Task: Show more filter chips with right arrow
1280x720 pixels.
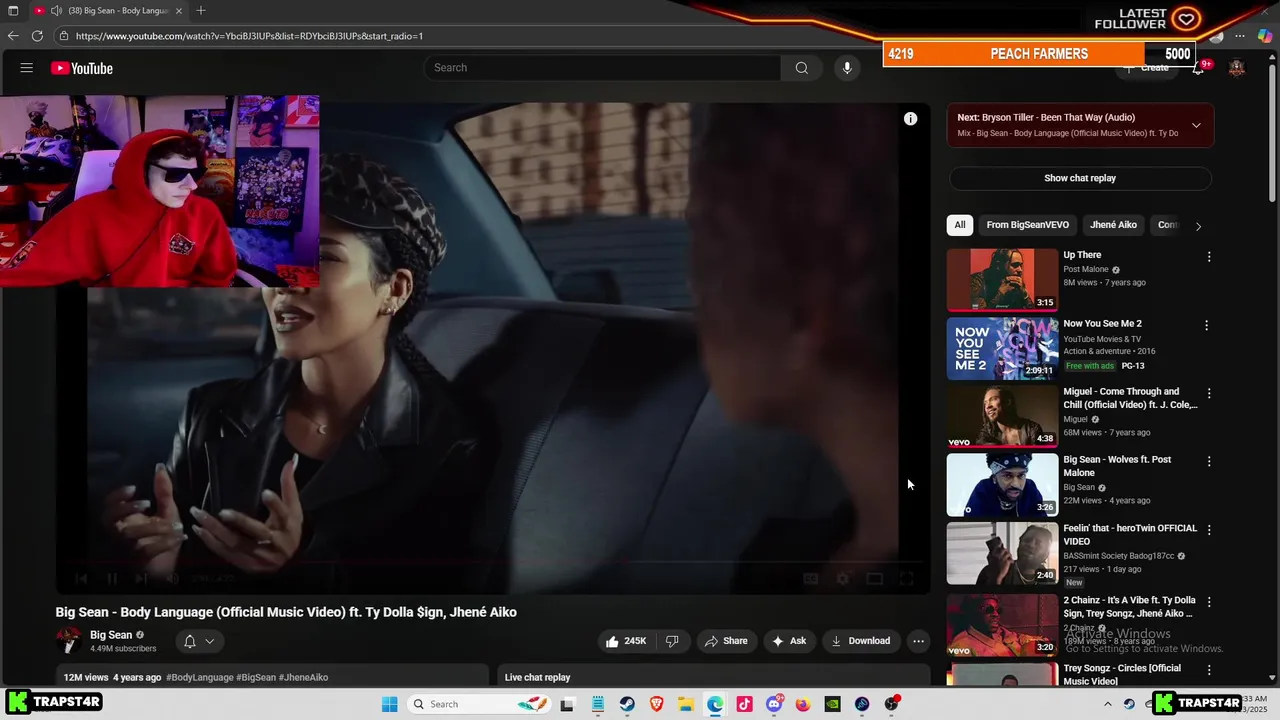Action: point(1198,226)
